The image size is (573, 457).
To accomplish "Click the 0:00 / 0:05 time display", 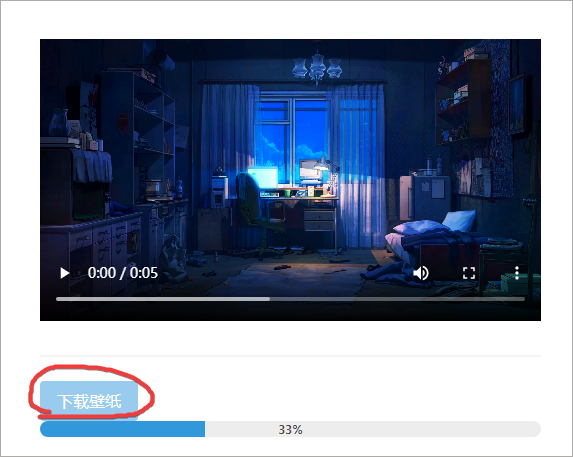I will (123, 273).
